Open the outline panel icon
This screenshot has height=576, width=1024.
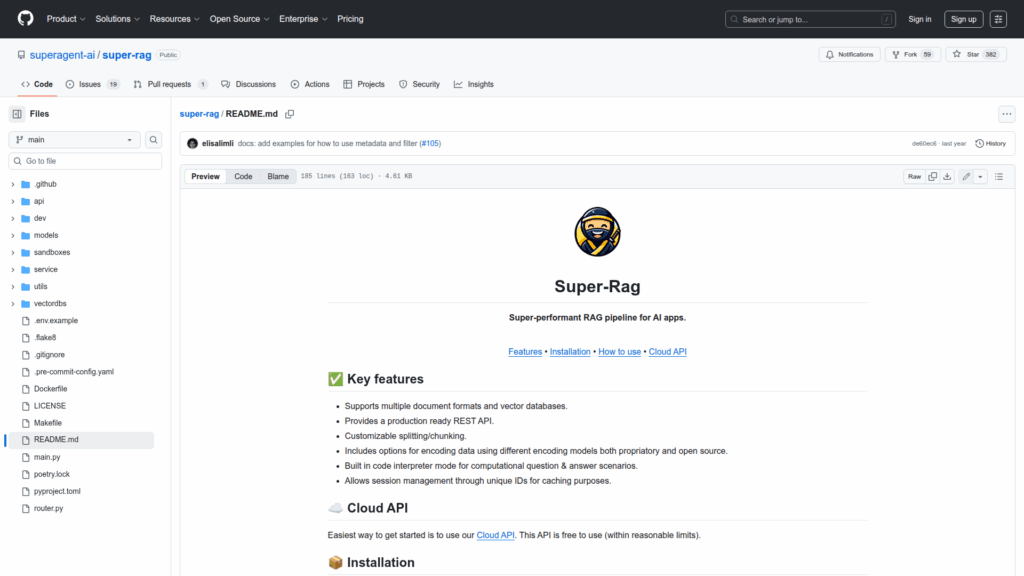(x=998, y=176)
